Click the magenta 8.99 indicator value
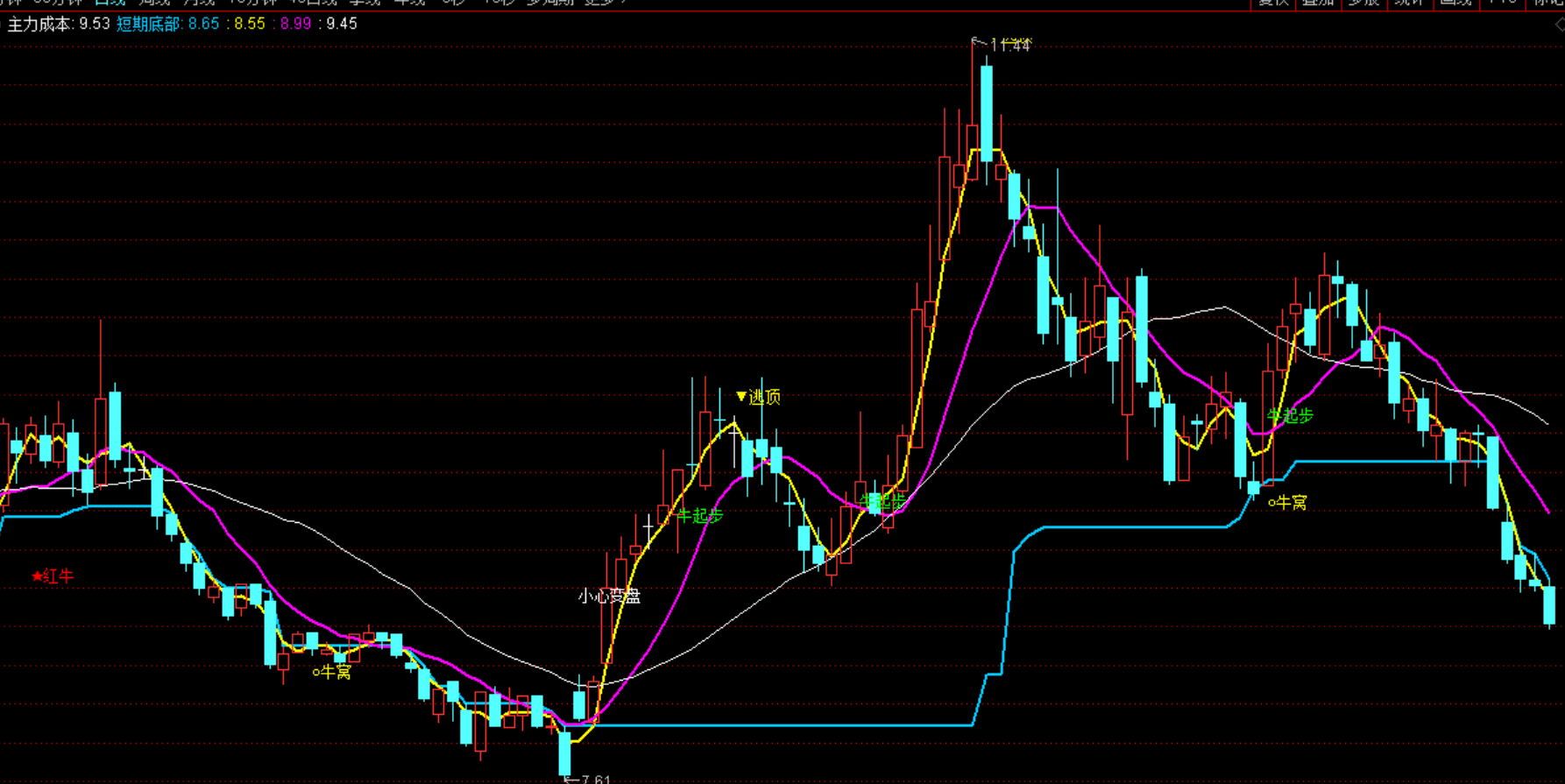The image size is (1565, 784). [296, 24]
